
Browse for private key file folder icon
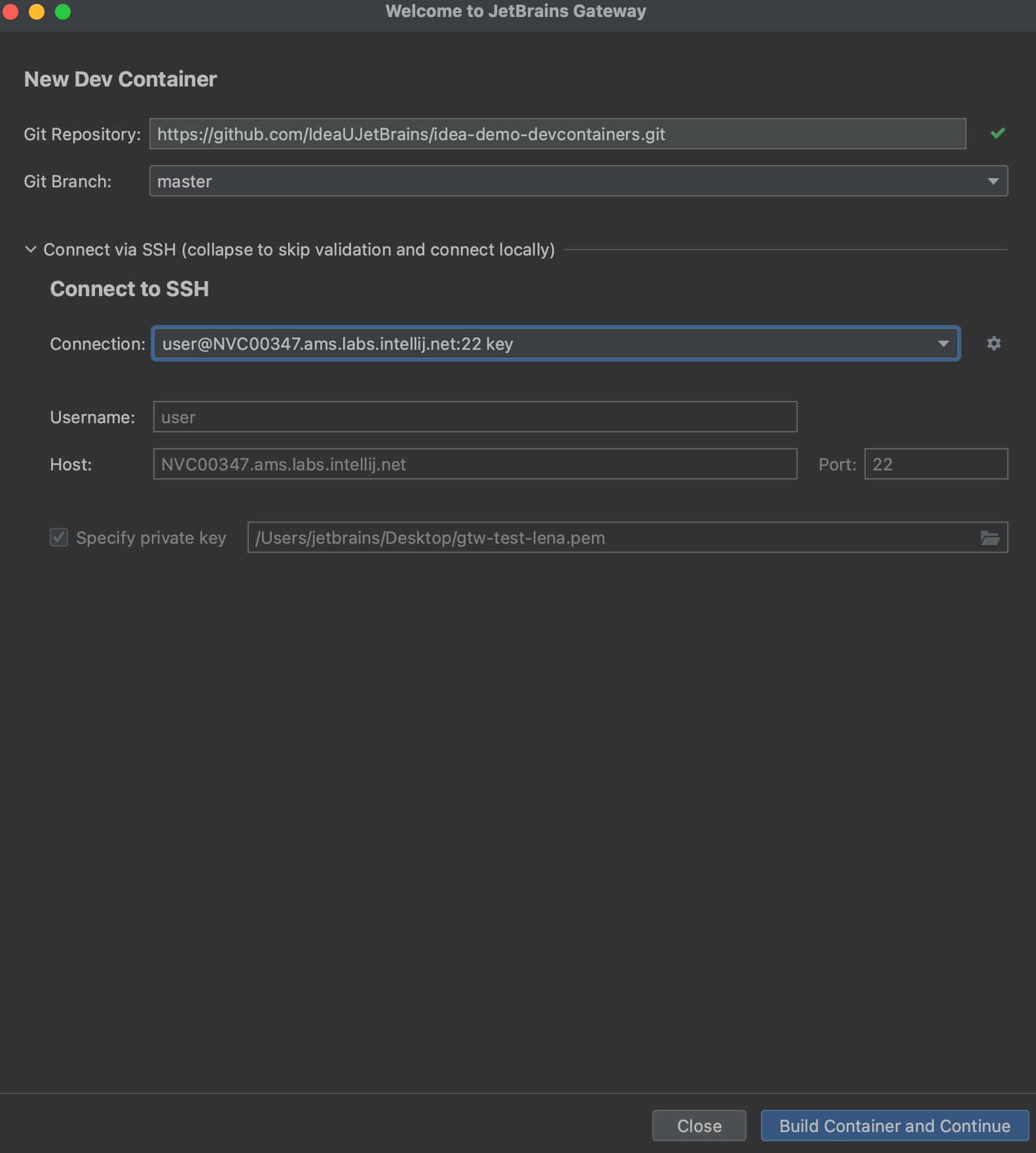990,538
